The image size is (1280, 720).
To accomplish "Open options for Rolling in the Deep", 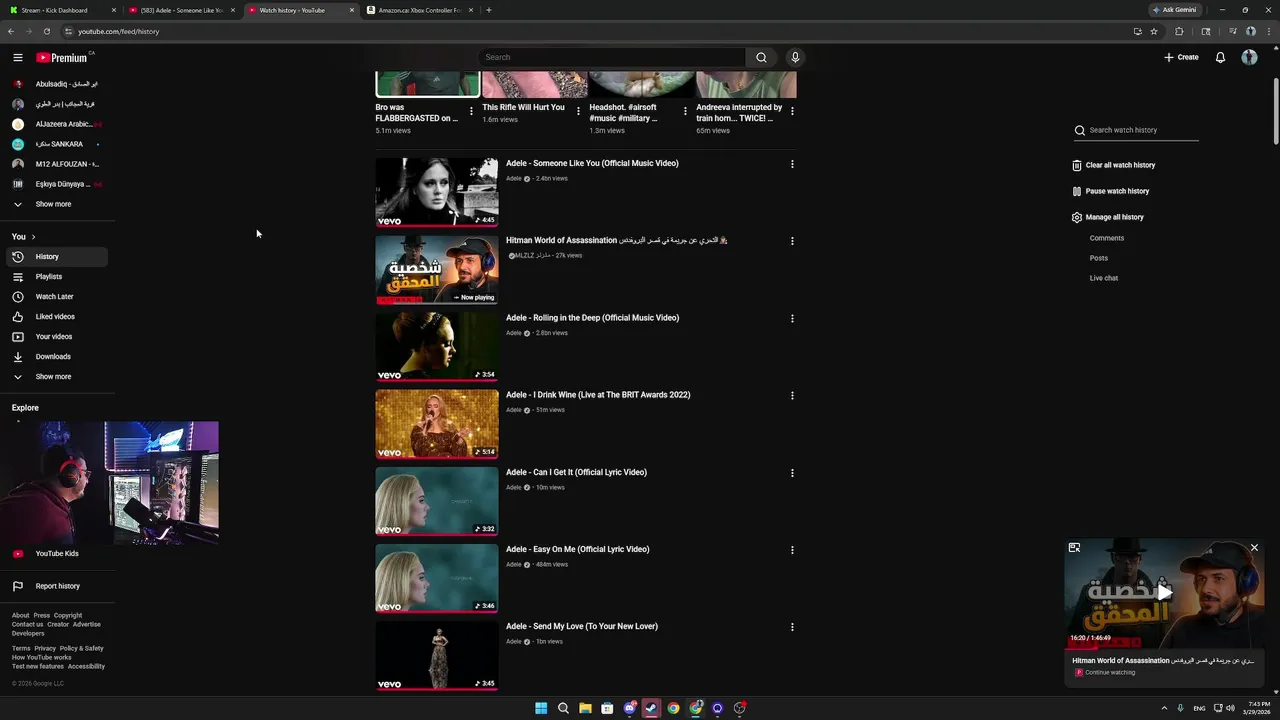I will (792, 318).
